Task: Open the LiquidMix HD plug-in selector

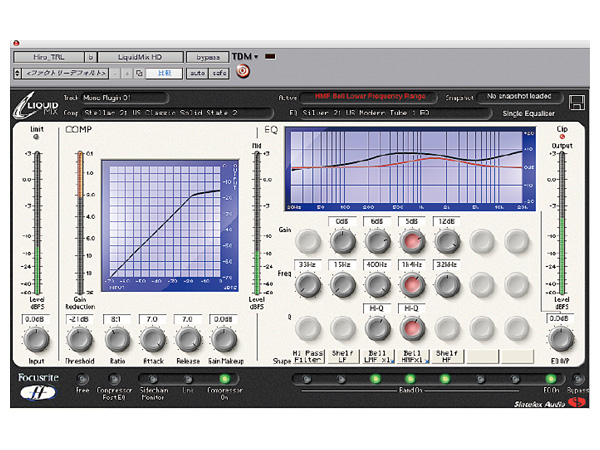Action: pos(140,57)
